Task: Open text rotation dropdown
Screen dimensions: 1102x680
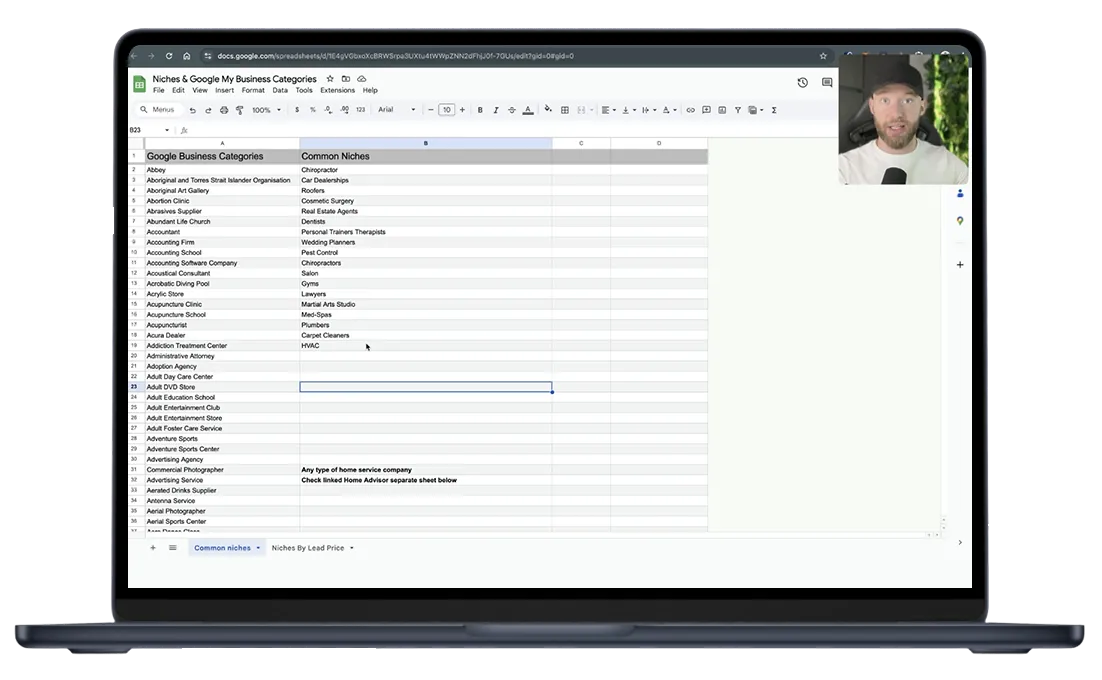Action: [669, 110]
